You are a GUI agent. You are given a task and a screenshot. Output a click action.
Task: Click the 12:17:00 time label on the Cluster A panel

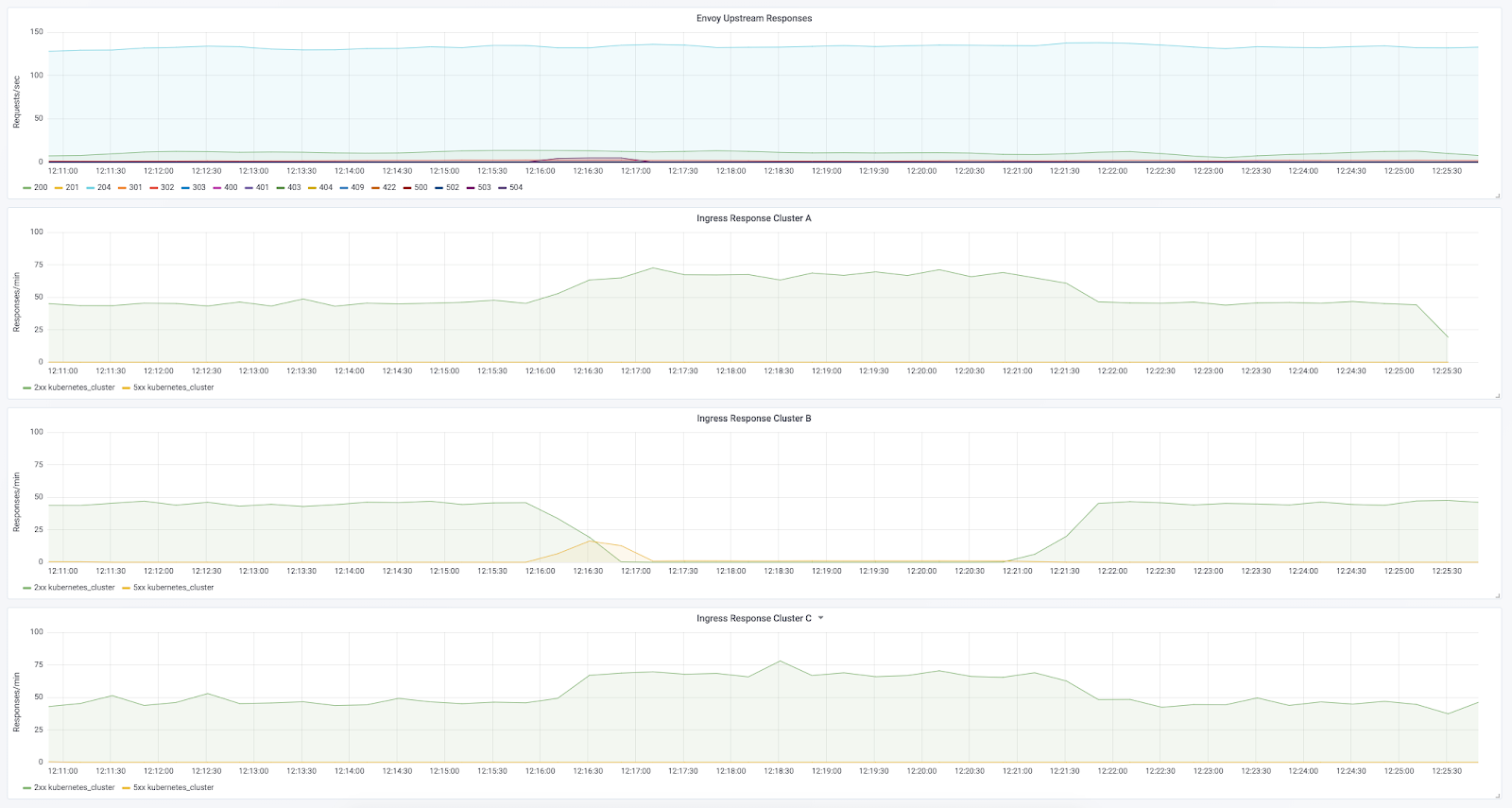636,371
